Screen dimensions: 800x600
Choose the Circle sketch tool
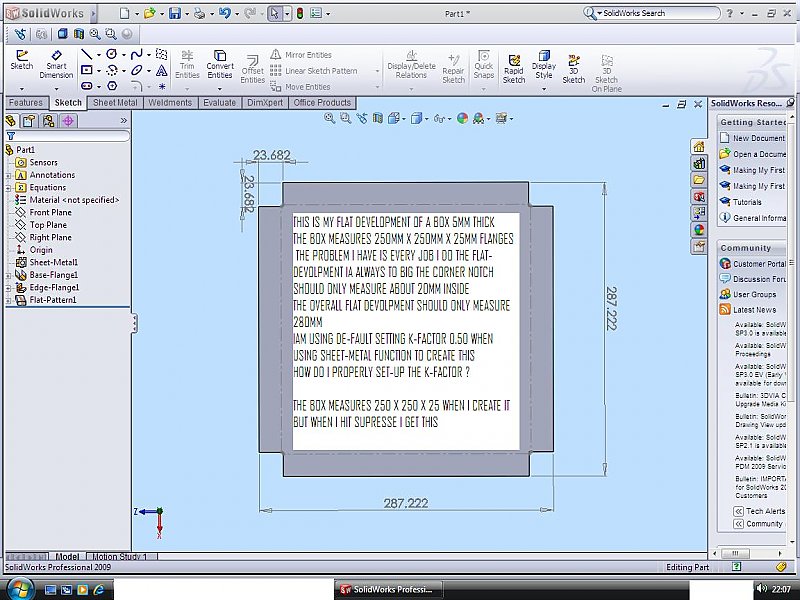[x=112, y=54]
